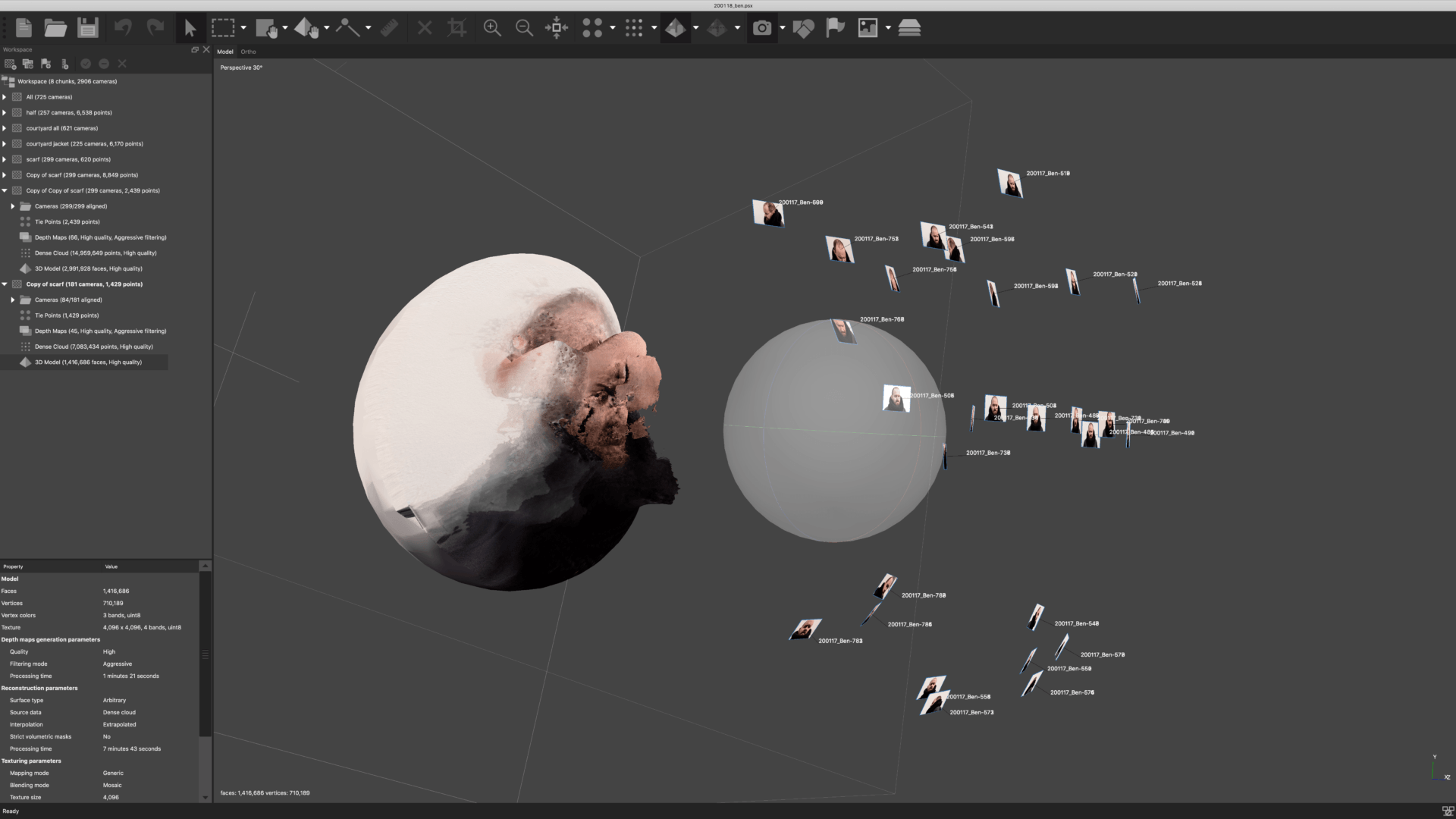Screen dimensions: 1456x819
Task: Open a project with the folder icon
Action: coord(55,28)
